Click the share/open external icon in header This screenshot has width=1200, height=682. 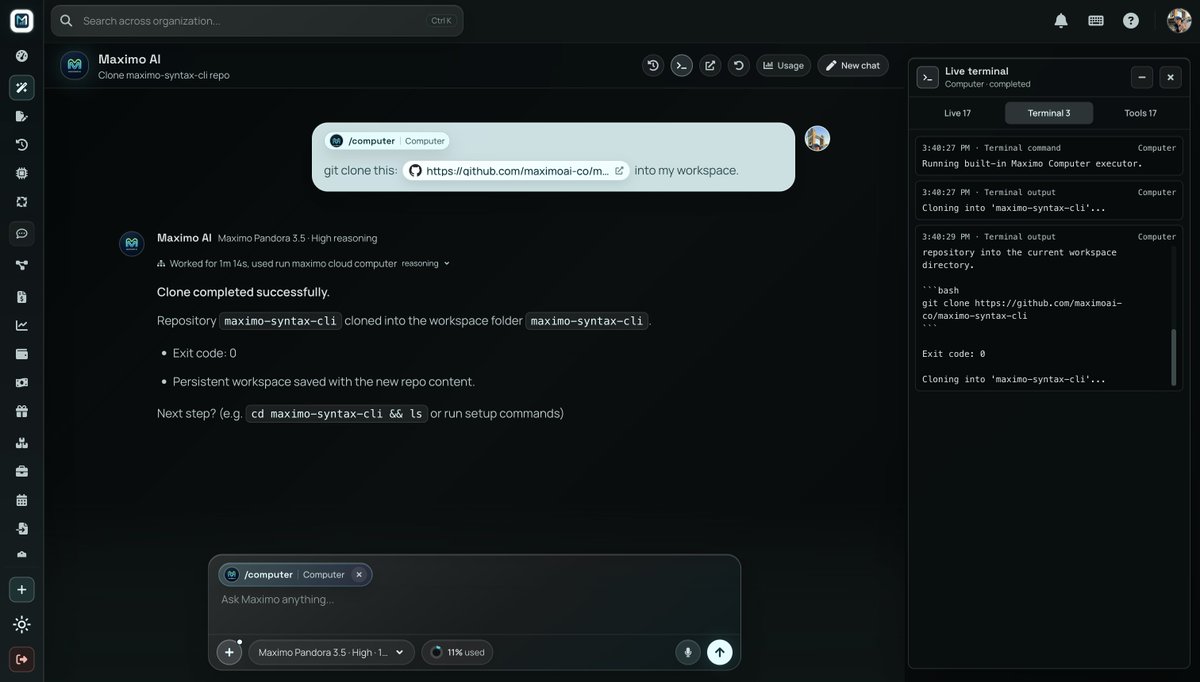pyautogui.click(x=710, y=65)
